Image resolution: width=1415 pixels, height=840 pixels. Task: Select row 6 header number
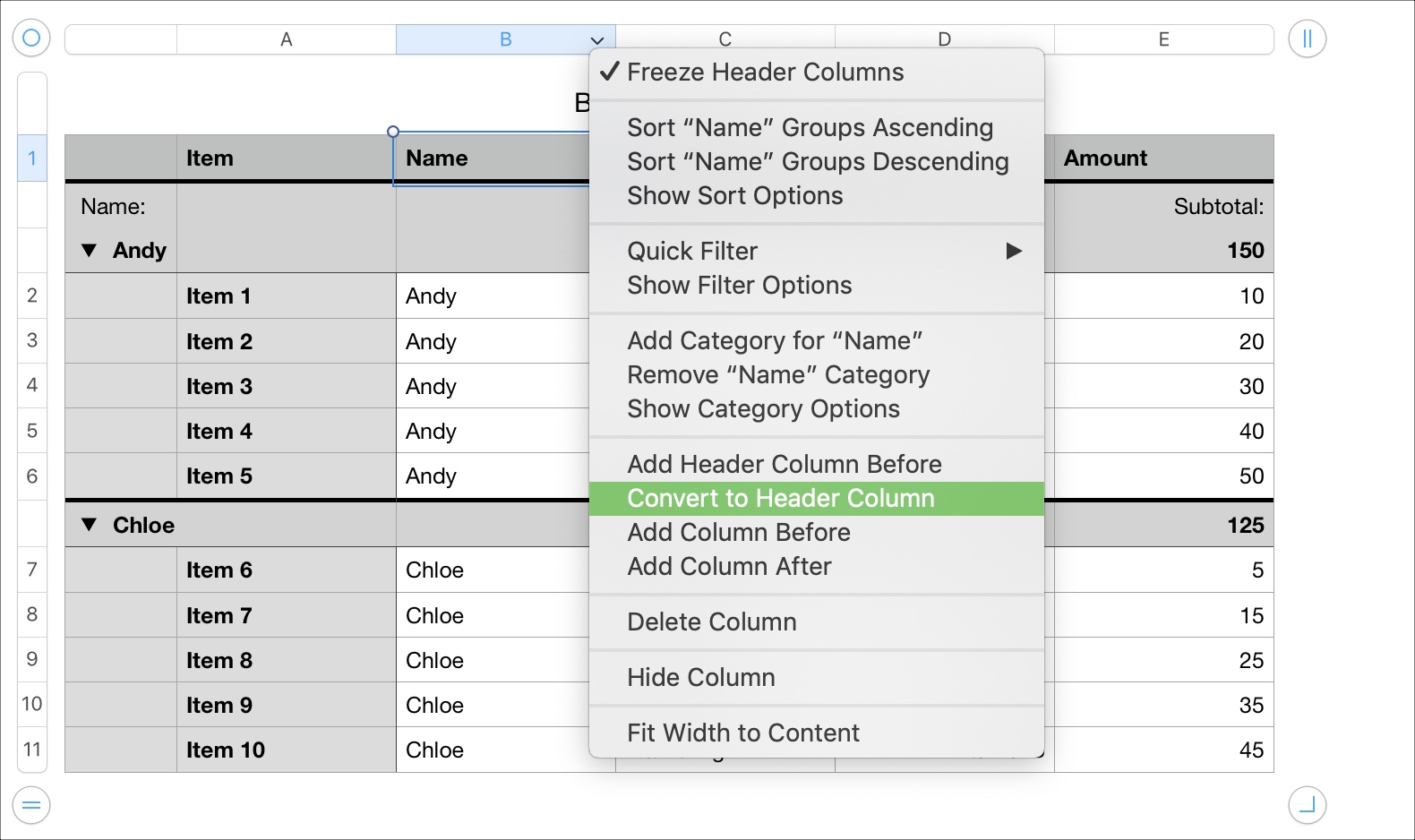(32, 476)
